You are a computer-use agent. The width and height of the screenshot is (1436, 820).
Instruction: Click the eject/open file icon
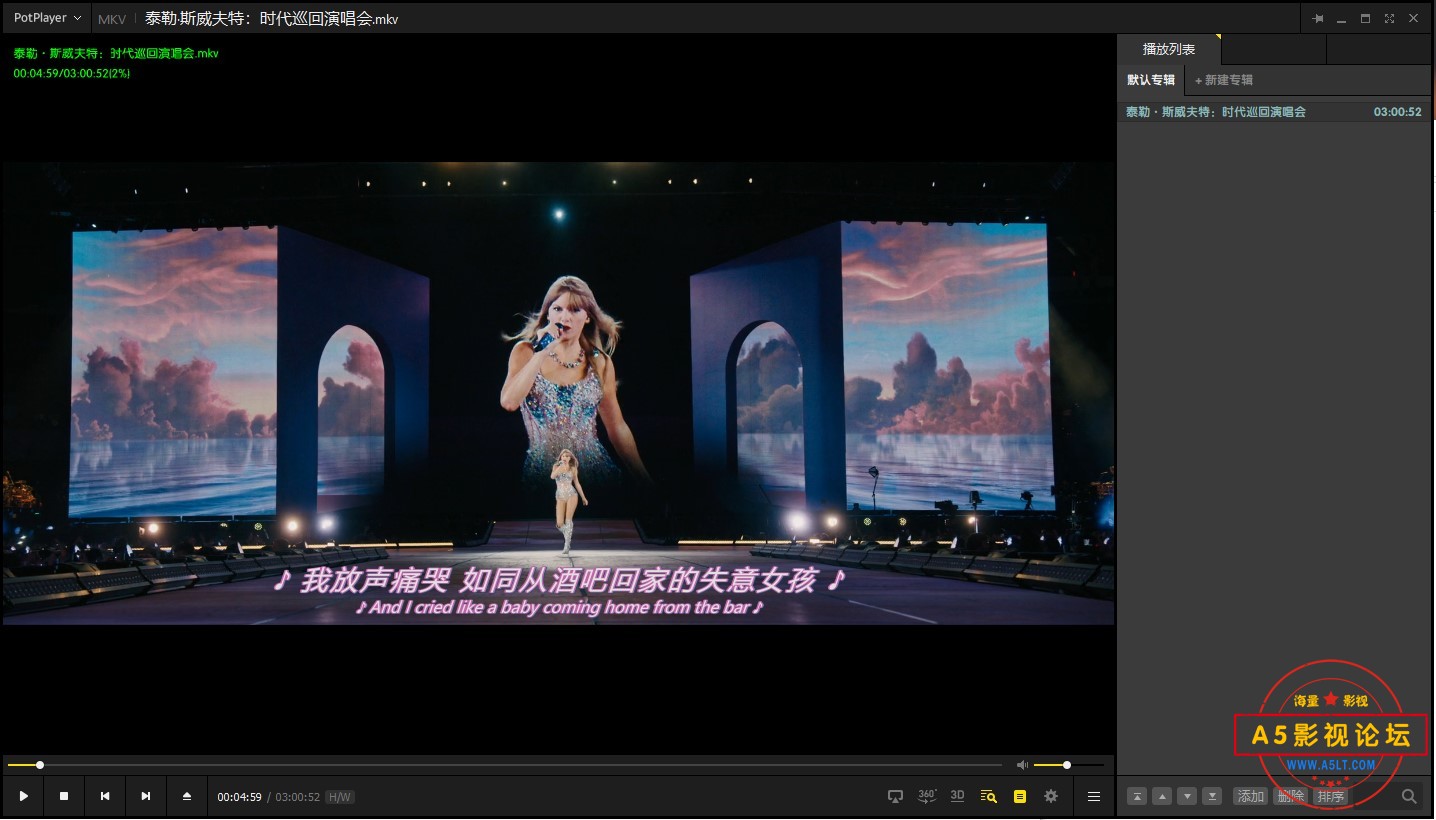click(187, 796)
